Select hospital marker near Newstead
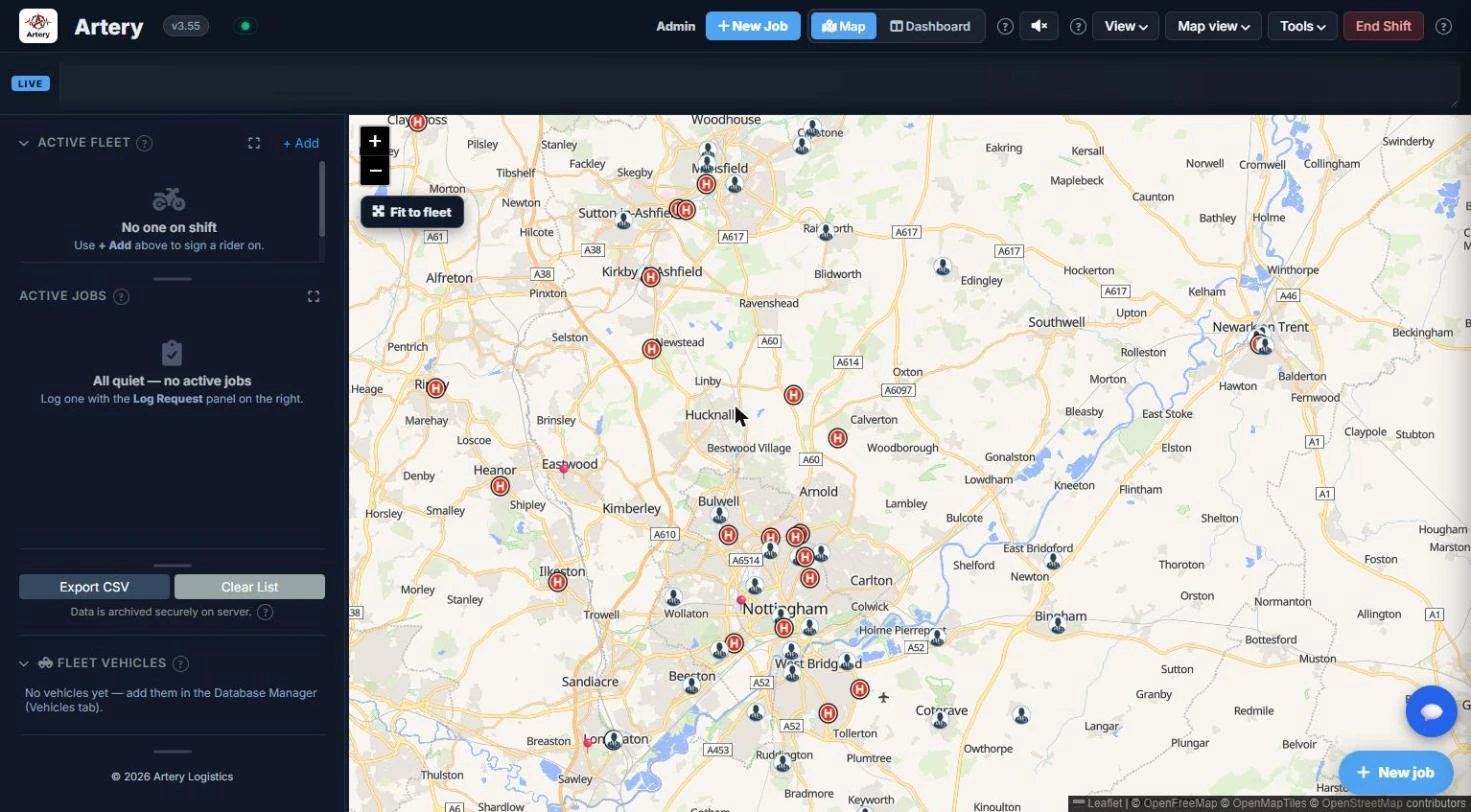Viewport: 1471px width, 812px height. point(652,349)
